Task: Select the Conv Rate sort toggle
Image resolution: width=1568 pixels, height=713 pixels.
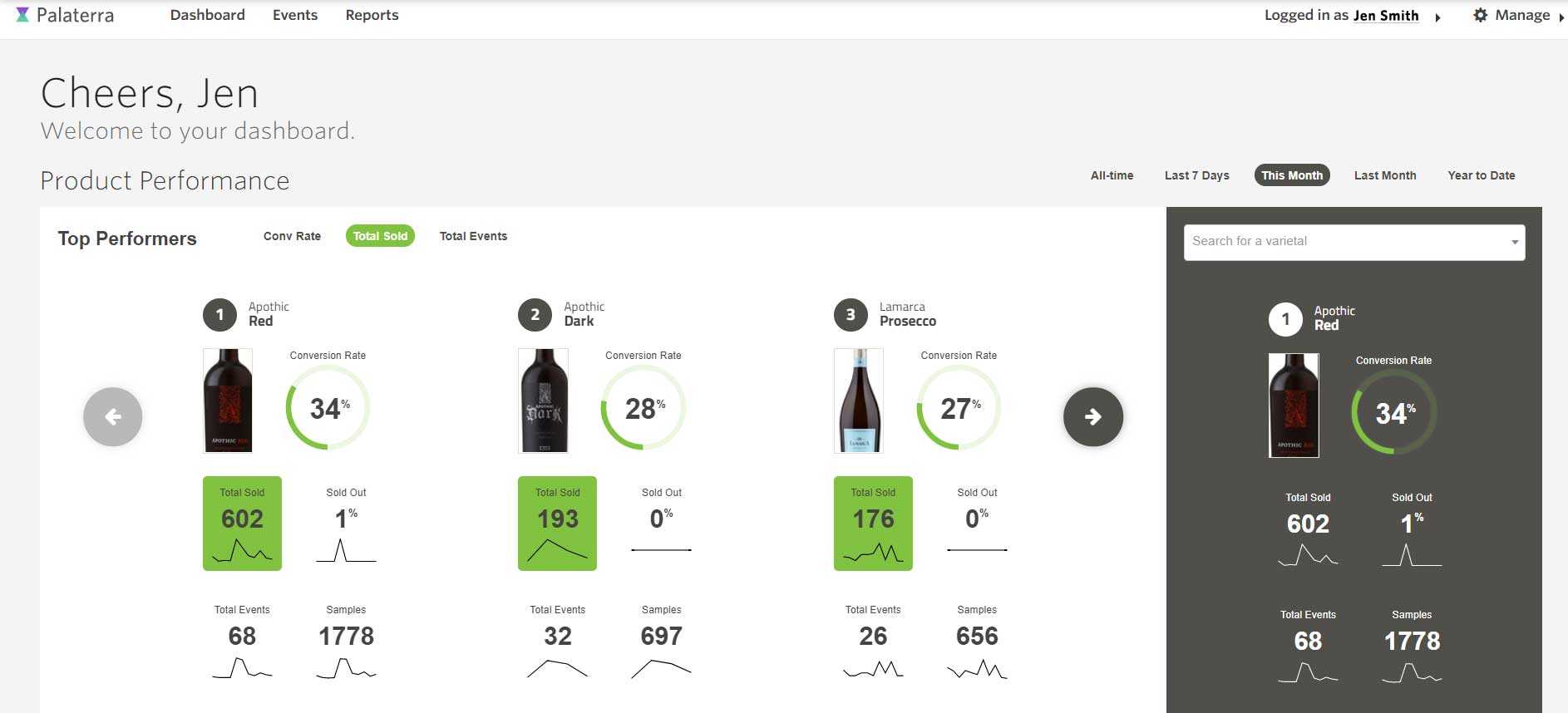Action: (x=292, y=236)
